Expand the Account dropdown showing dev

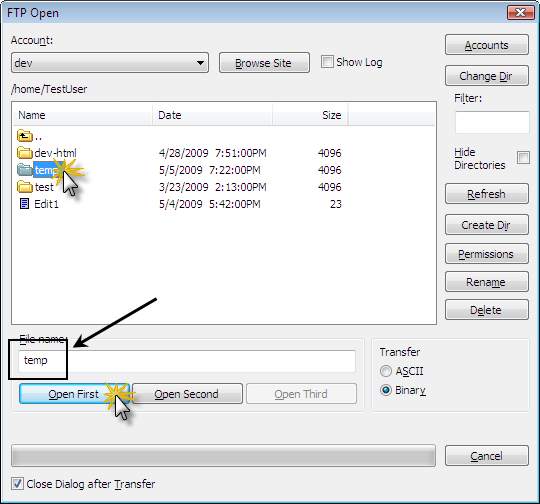[110, 63]
